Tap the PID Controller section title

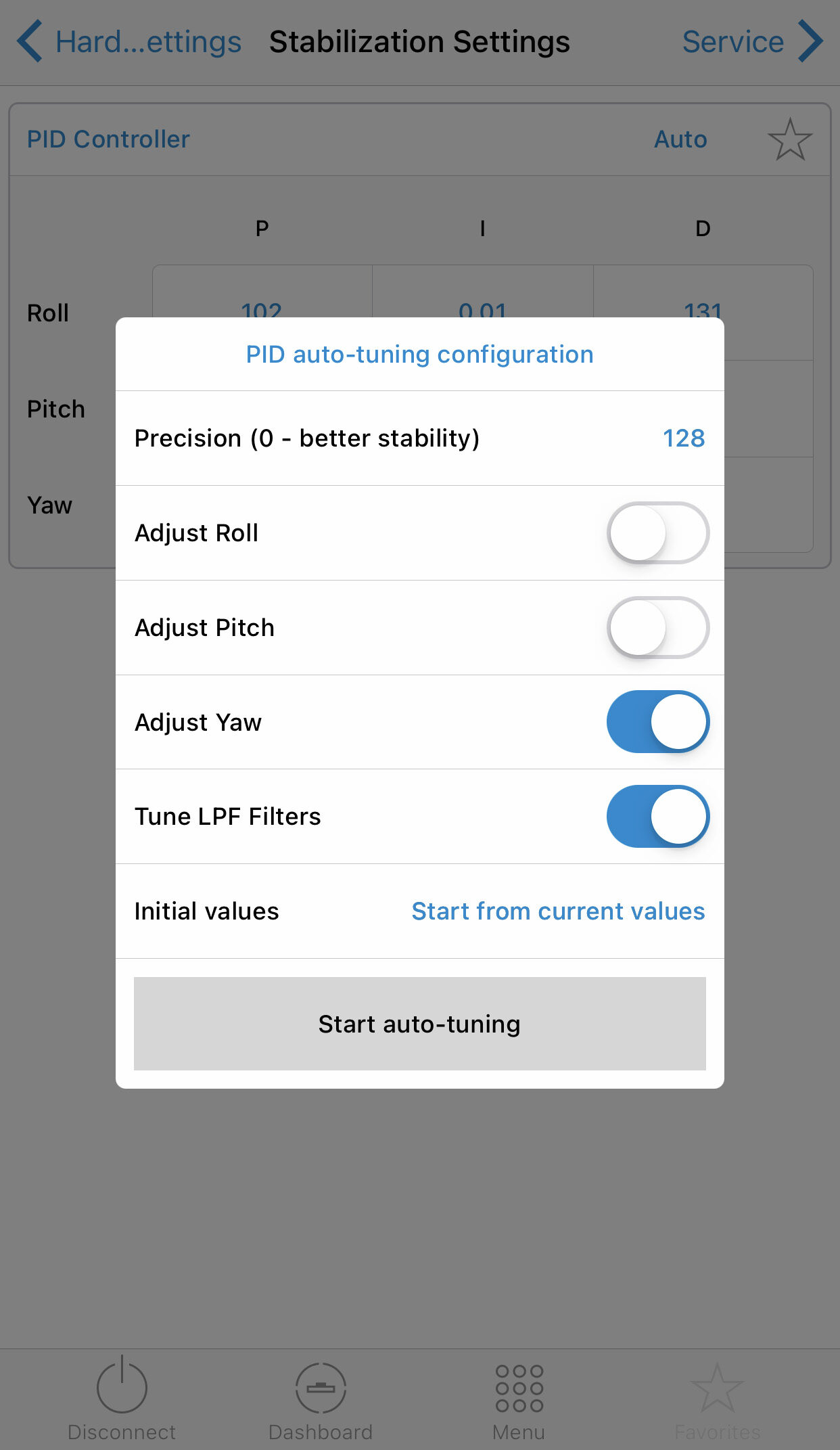[x=108, y=139]
